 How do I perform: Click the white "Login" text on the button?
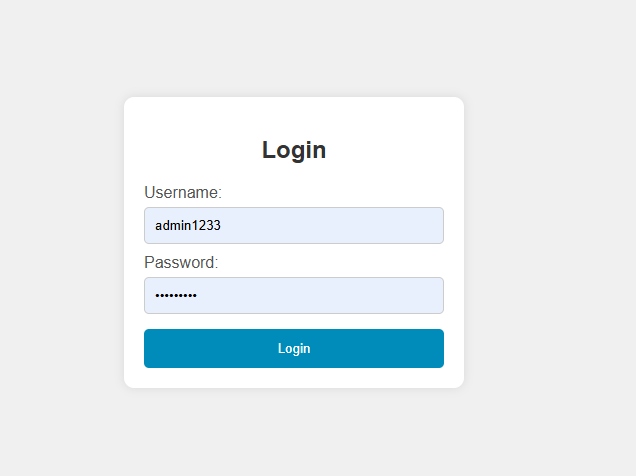[x=294, y=349]
